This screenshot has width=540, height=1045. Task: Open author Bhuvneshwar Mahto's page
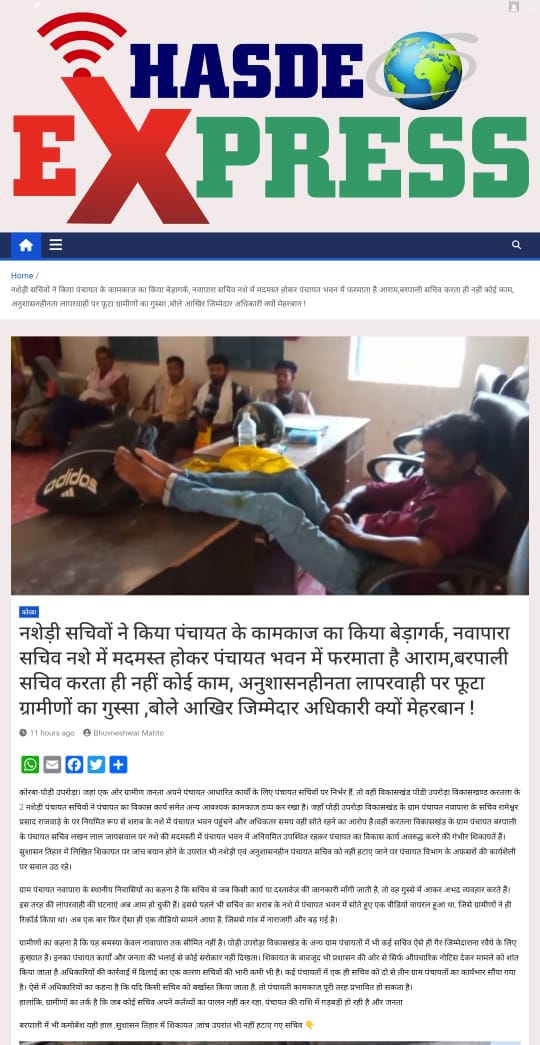128,732
